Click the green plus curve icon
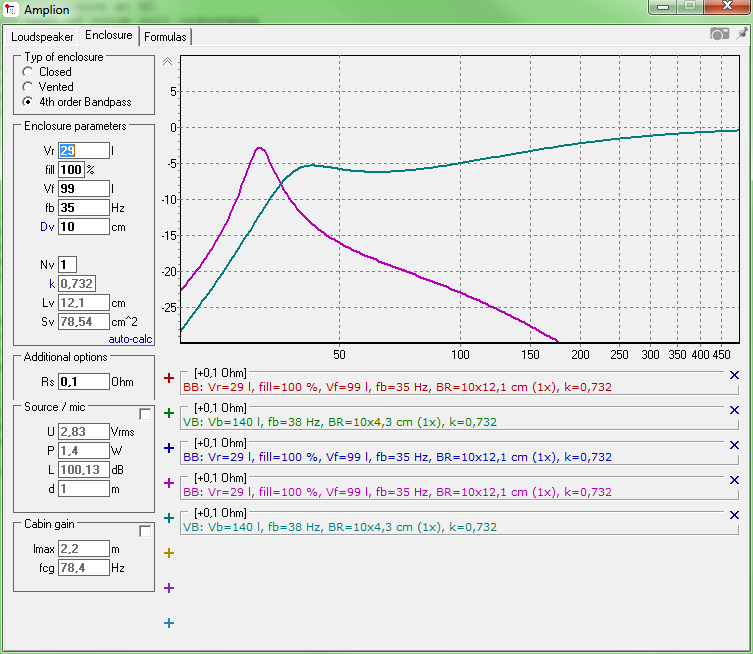753x654 pixels. (x=169, y=413)
